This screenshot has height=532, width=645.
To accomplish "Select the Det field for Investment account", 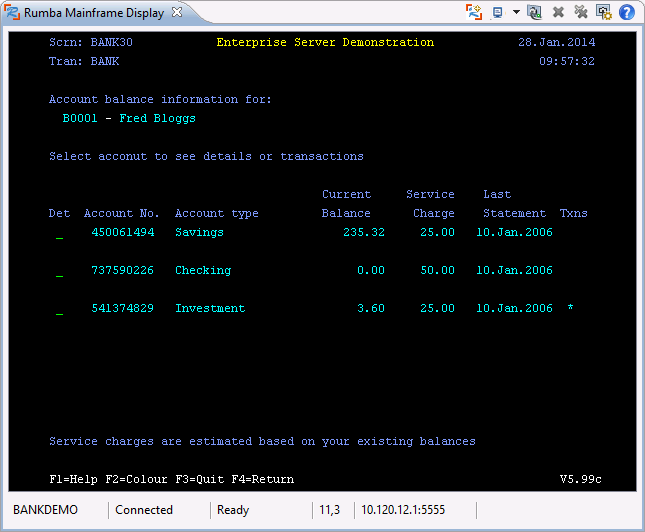I will click(59, 311).
